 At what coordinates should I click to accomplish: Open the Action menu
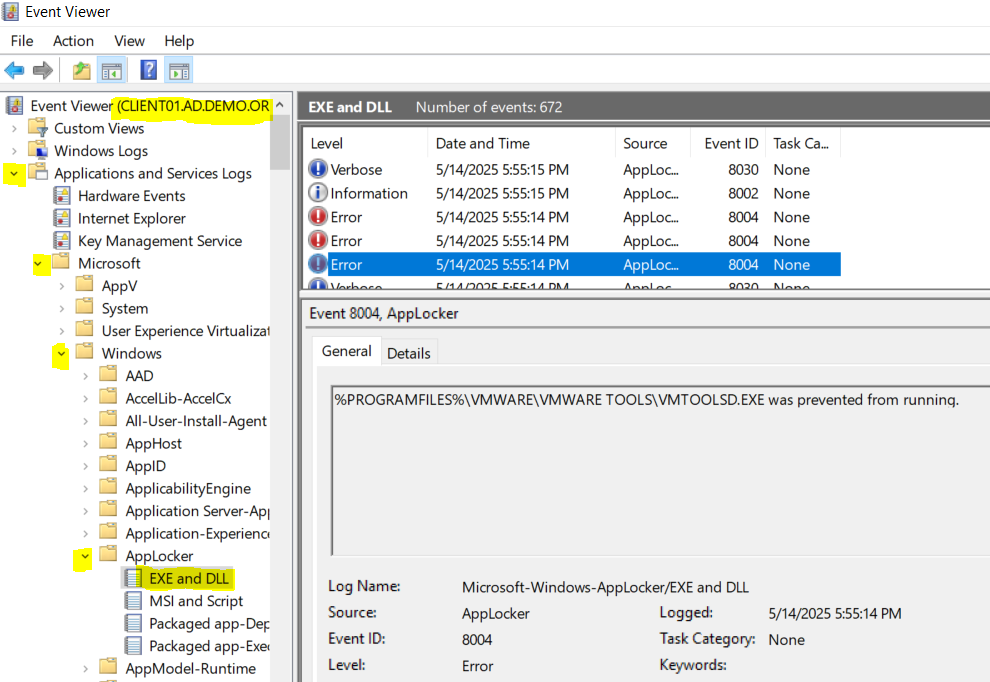coord(73,41)
